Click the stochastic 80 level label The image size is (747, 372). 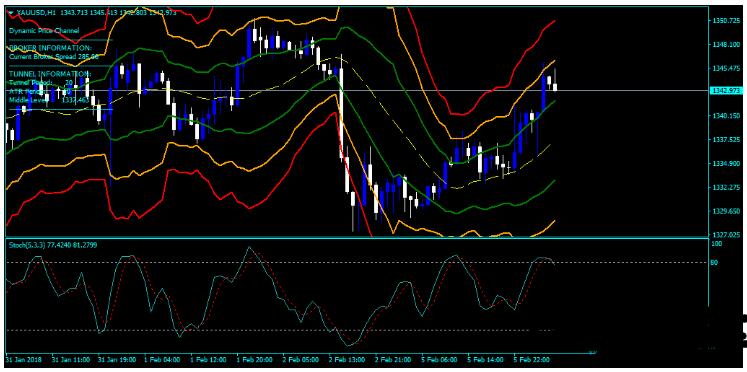713,262
